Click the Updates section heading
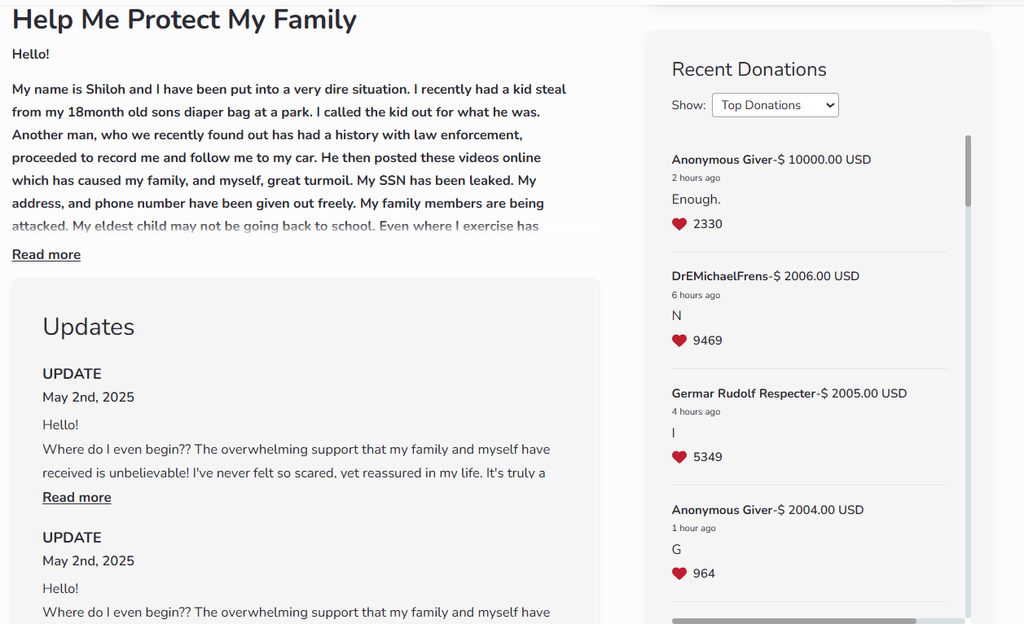The width and height of the screenshot is (1024, 624). tap(88, 327)
